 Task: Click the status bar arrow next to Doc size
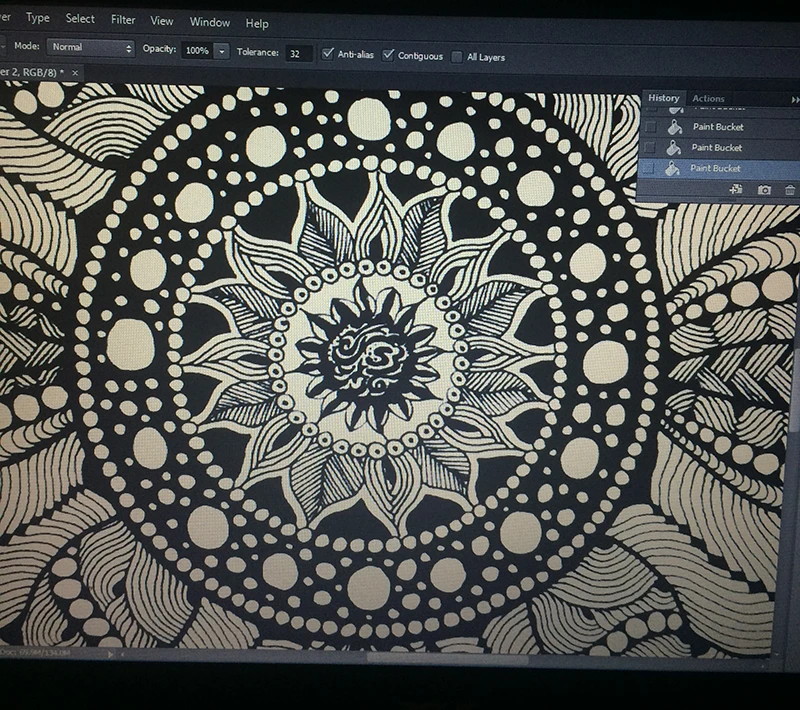click(x=110, y=653)
